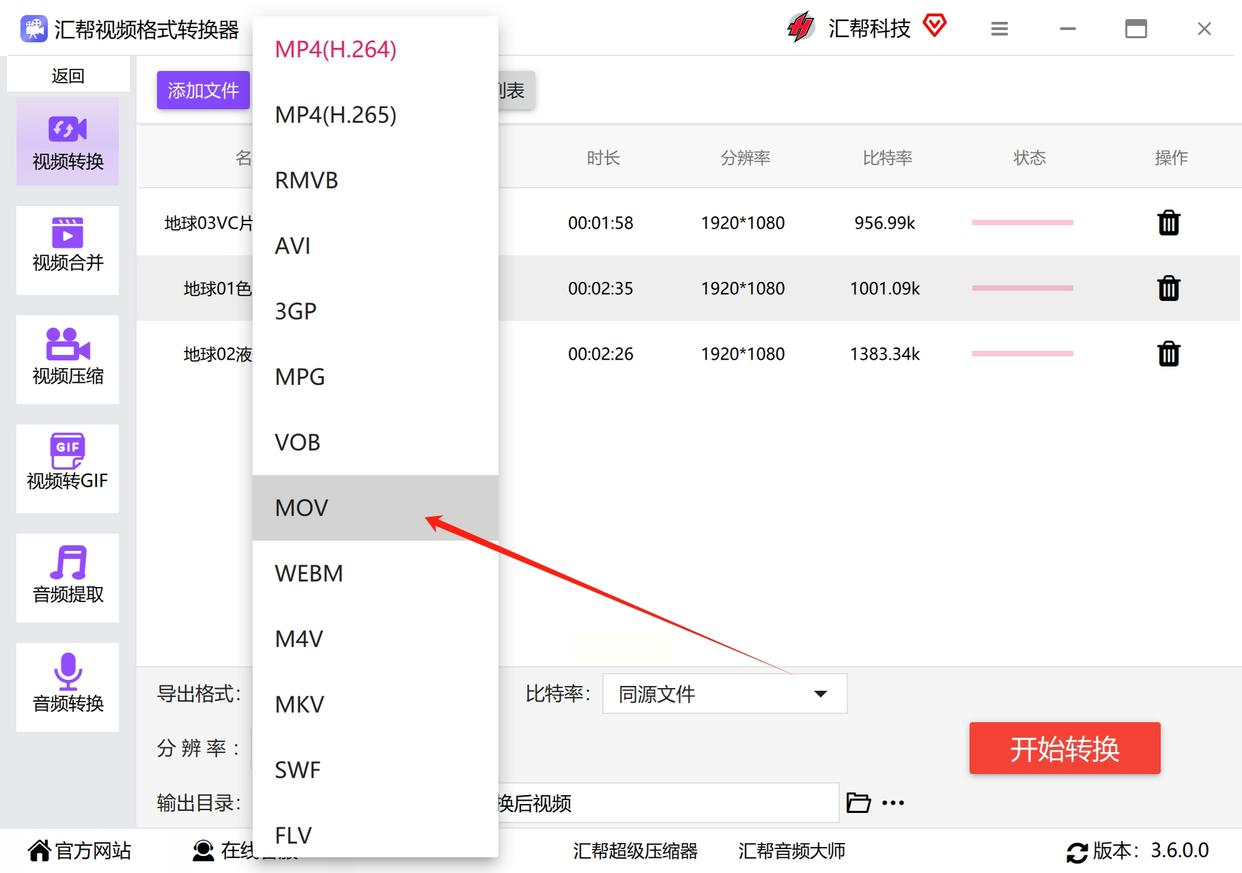This screenshot has width=1242, height=873.
Task: Select the 地球03VC片 file row name
Action: pyautogui.click(x=209, y=223)
